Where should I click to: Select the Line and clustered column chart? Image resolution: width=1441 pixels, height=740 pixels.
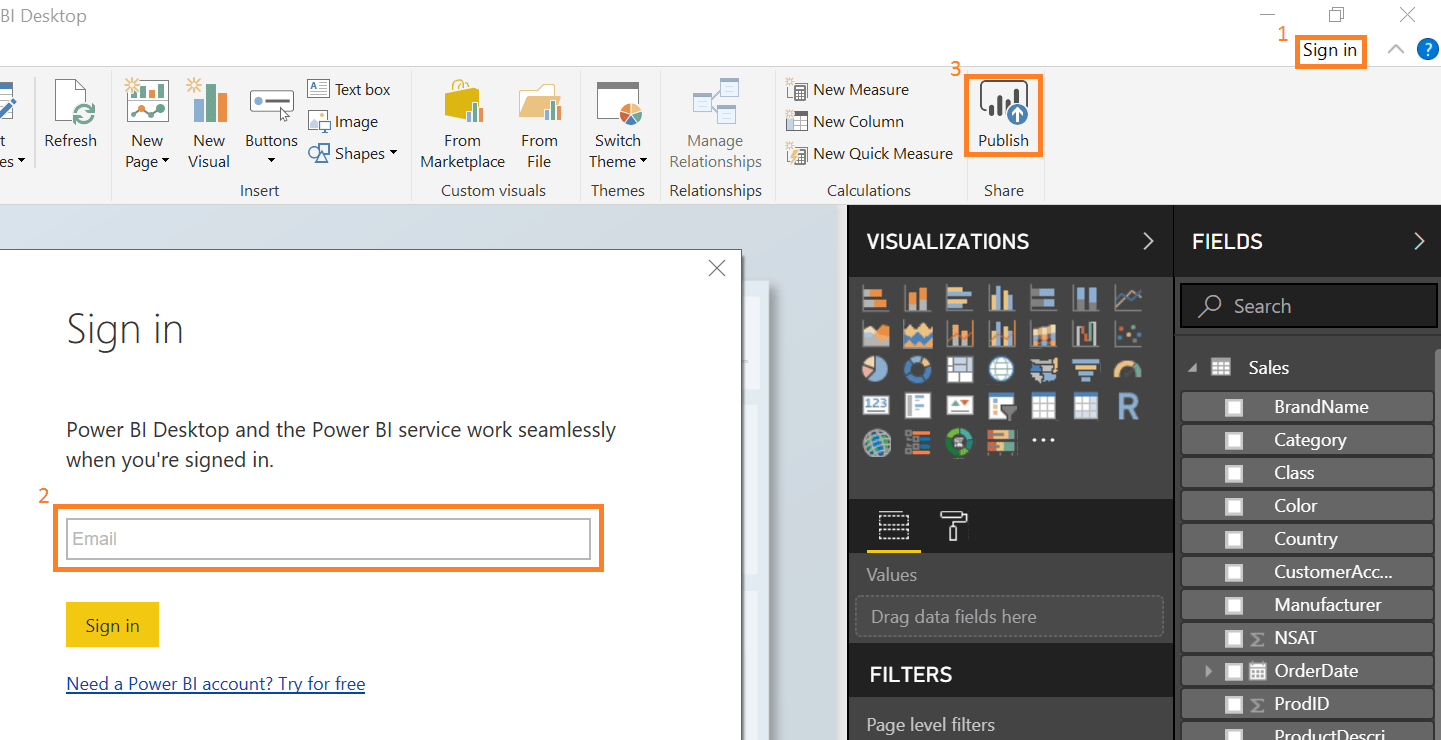pyautogui.click(x=1001, y=334)
